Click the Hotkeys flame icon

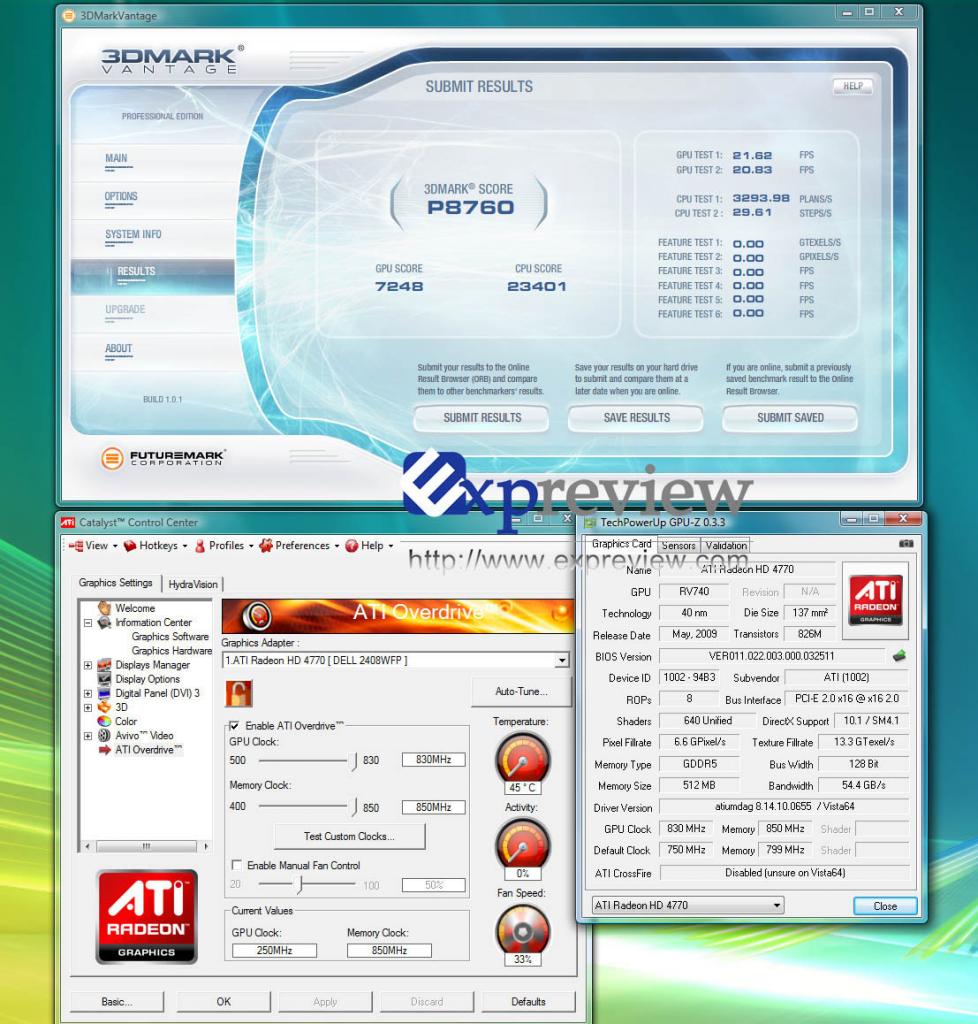coord(130,546)
